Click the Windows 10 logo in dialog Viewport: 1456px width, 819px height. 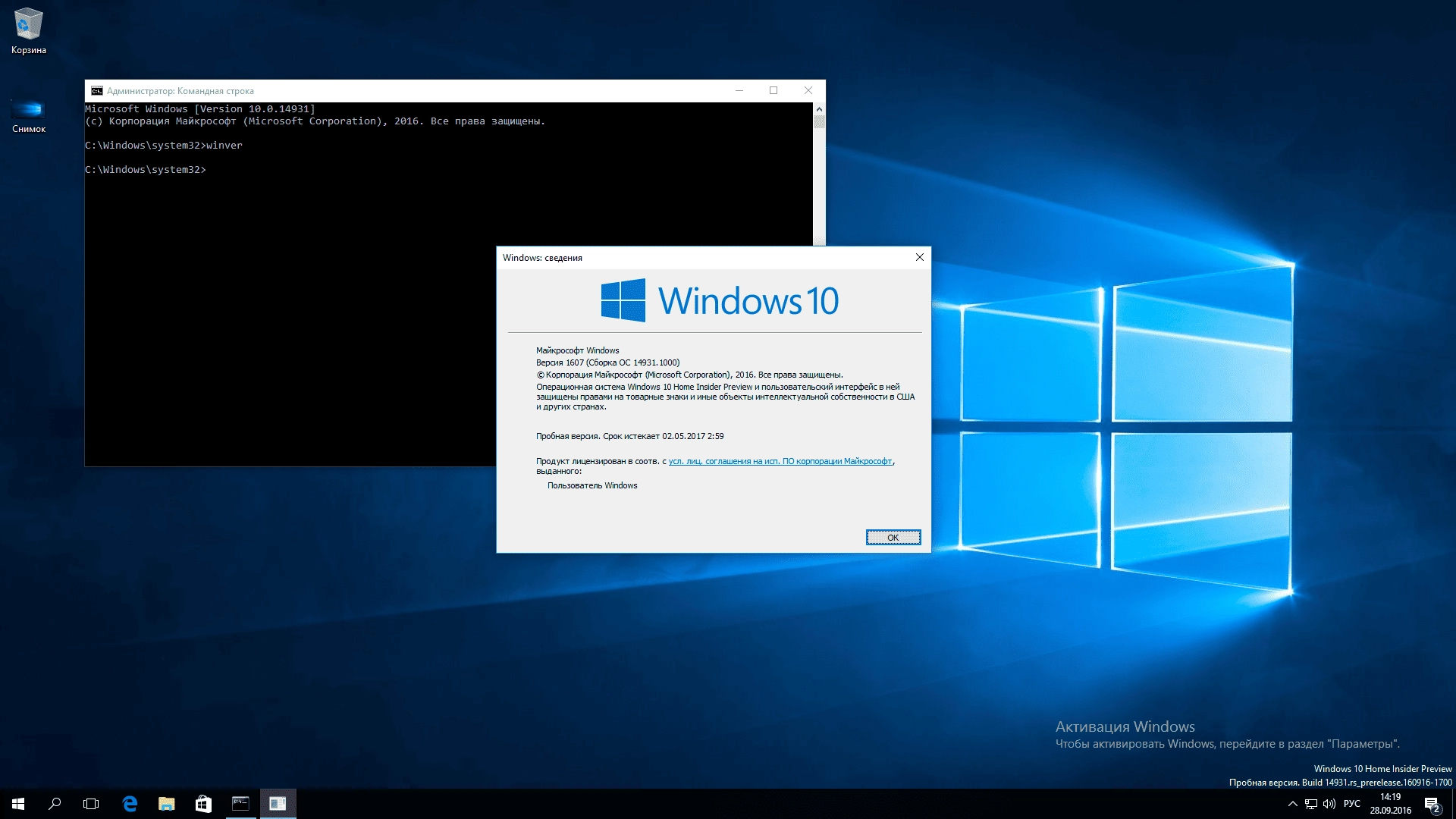click(x=720, y=300)
